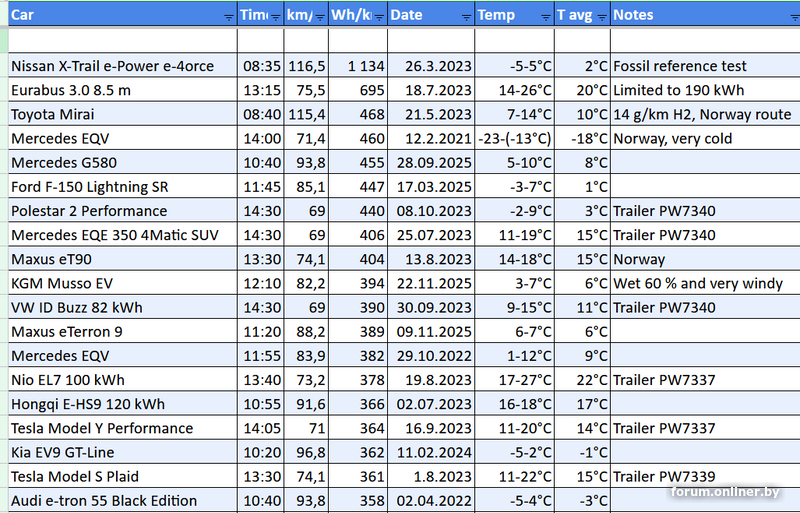Select the time 12:10 cell
This screenshot has height=513, width=800.
tap(261, 283)
